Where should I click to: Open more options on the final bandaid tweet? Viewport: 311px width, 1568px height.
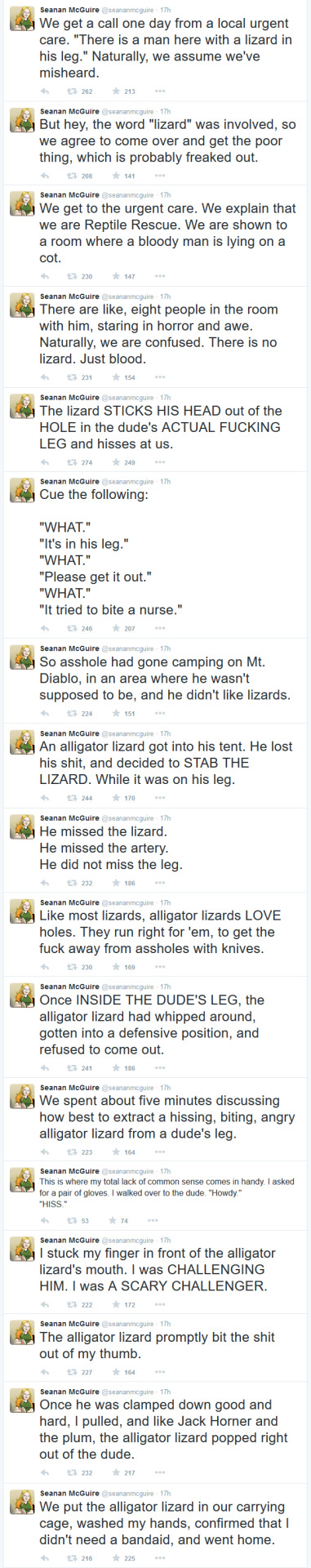160,1558
